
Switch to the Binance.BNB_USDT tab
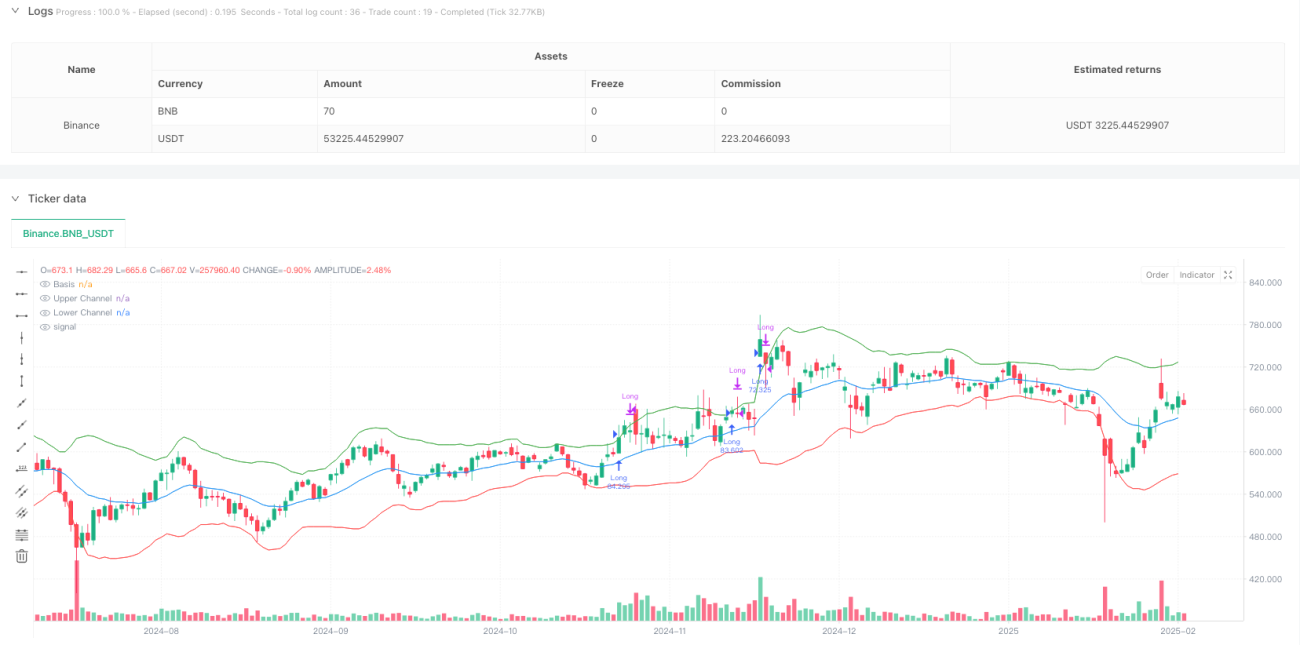[x=68, y=233]
